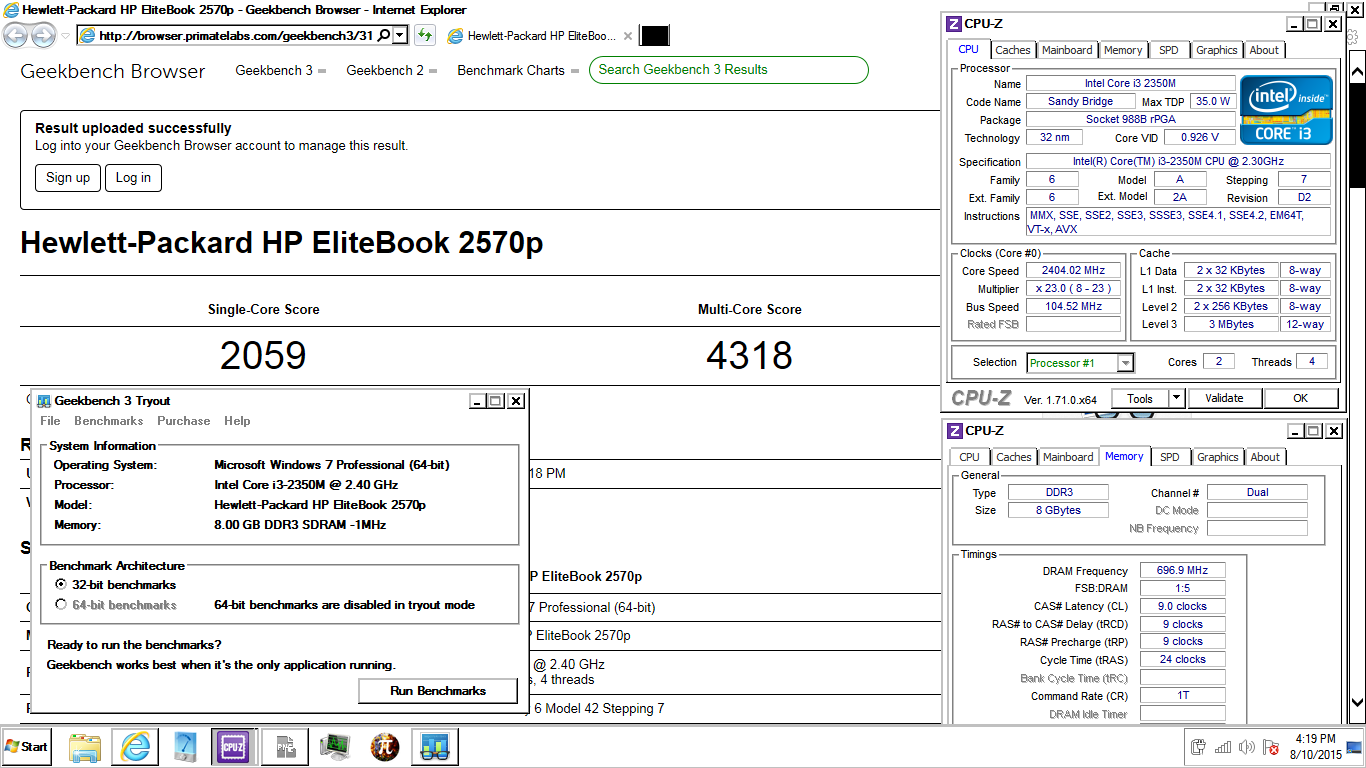
Task: Click the lower CPU-Z window title icon
Action: 955,431
